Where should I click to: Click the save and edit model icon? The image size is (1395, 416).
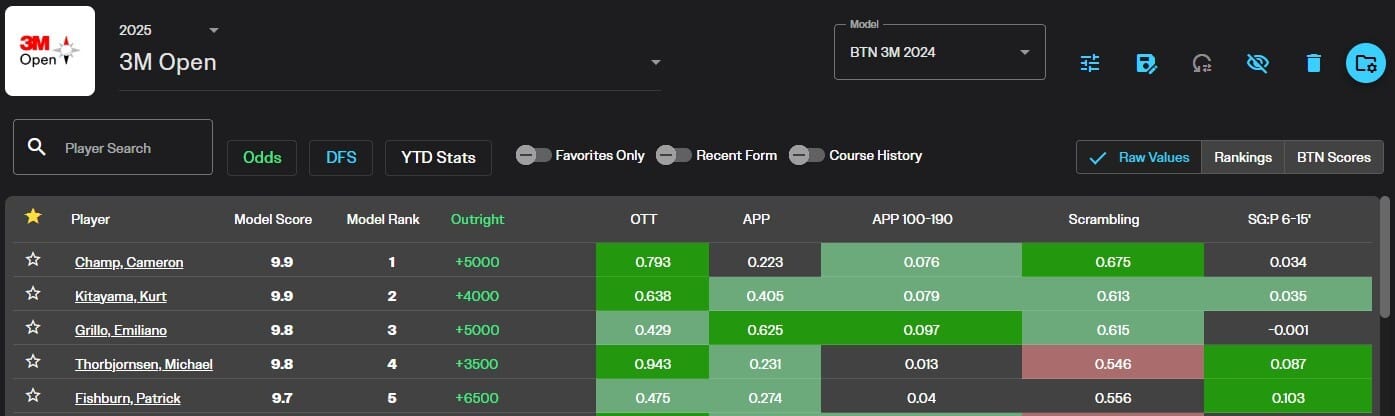pyautogui.click(x=1146, y=63)
